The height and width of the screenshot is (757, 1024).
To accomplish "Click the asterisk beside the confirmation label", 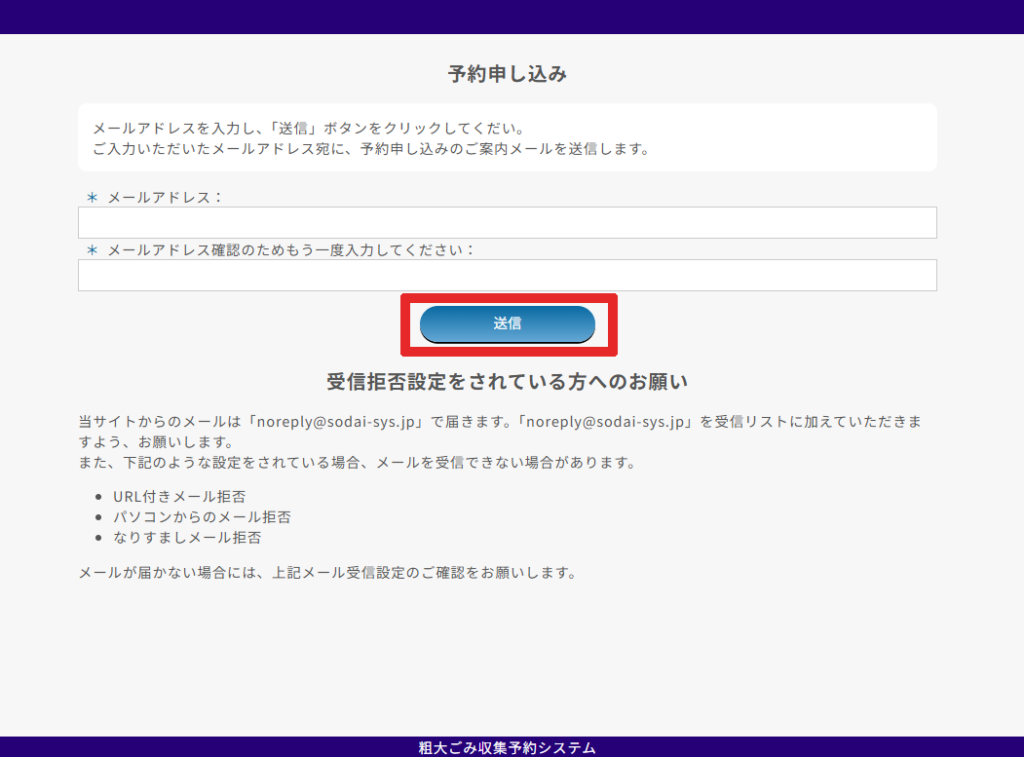I will tap(92, 250).
